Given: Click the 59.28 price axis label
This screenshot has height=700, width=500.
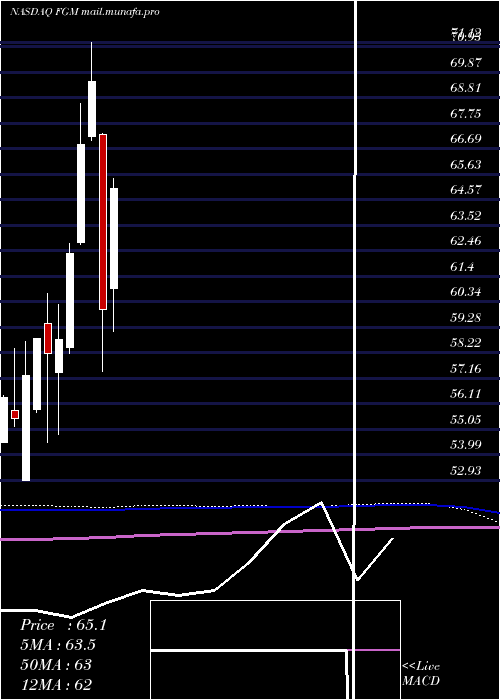Looking at the screenshot, I should click(466, 318).
